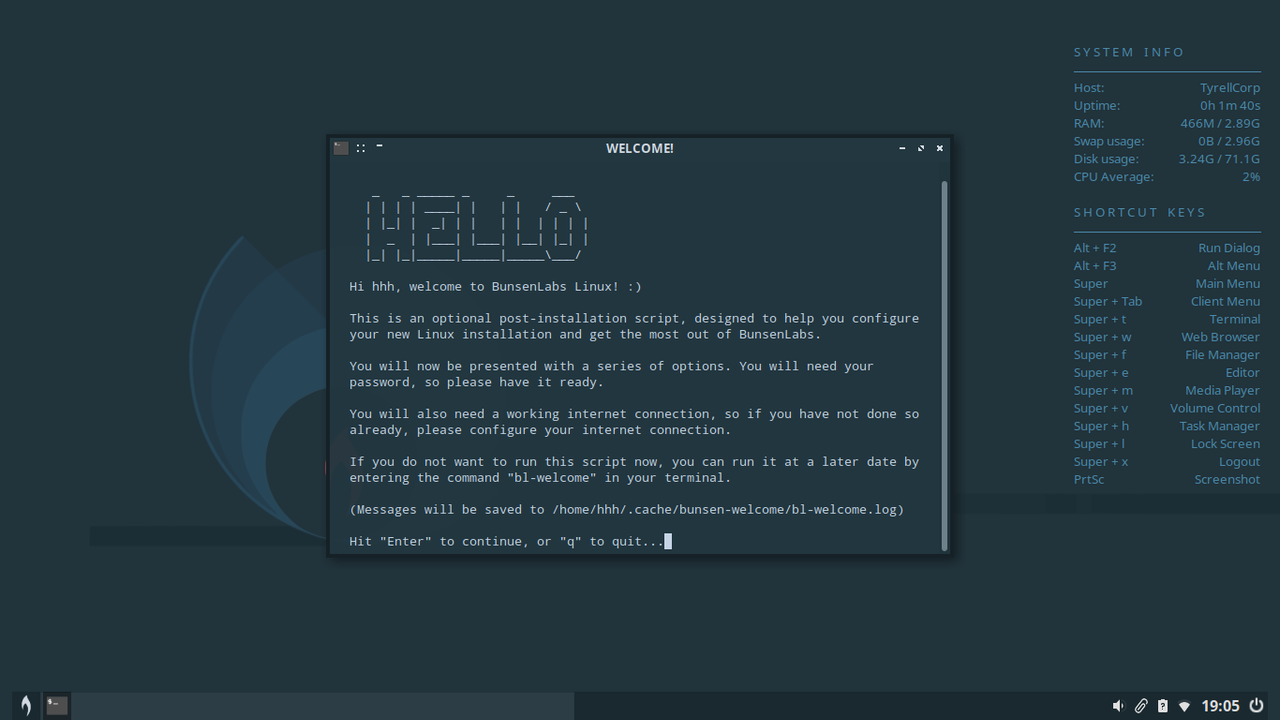Screen dimensions: 1280x720
Task: Toggle the all-desktops dots button in the title bar
Action: 361,148
